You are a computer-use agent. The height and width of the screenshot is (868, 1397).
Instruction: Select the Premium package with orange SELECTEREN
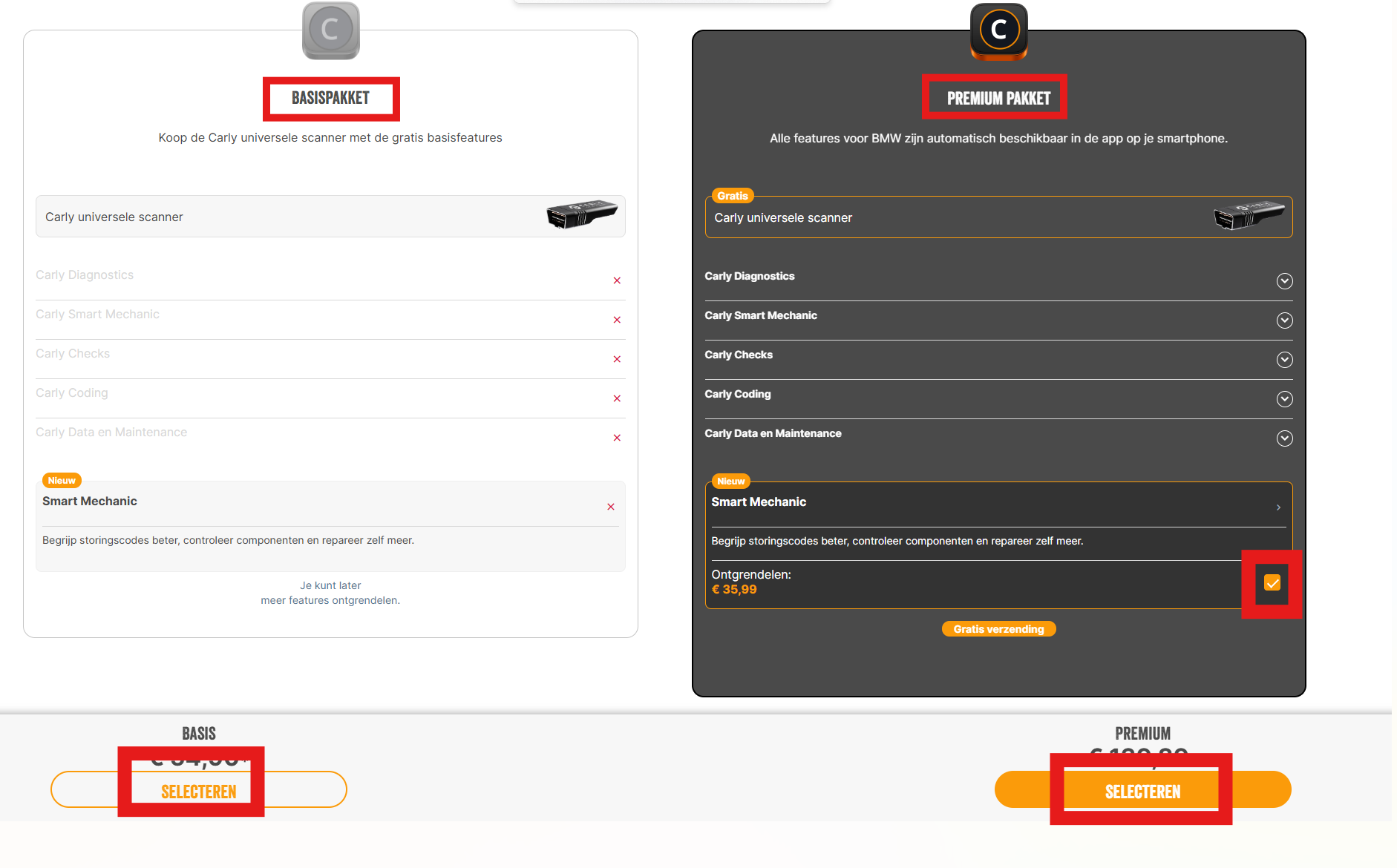click(1143, 789)
